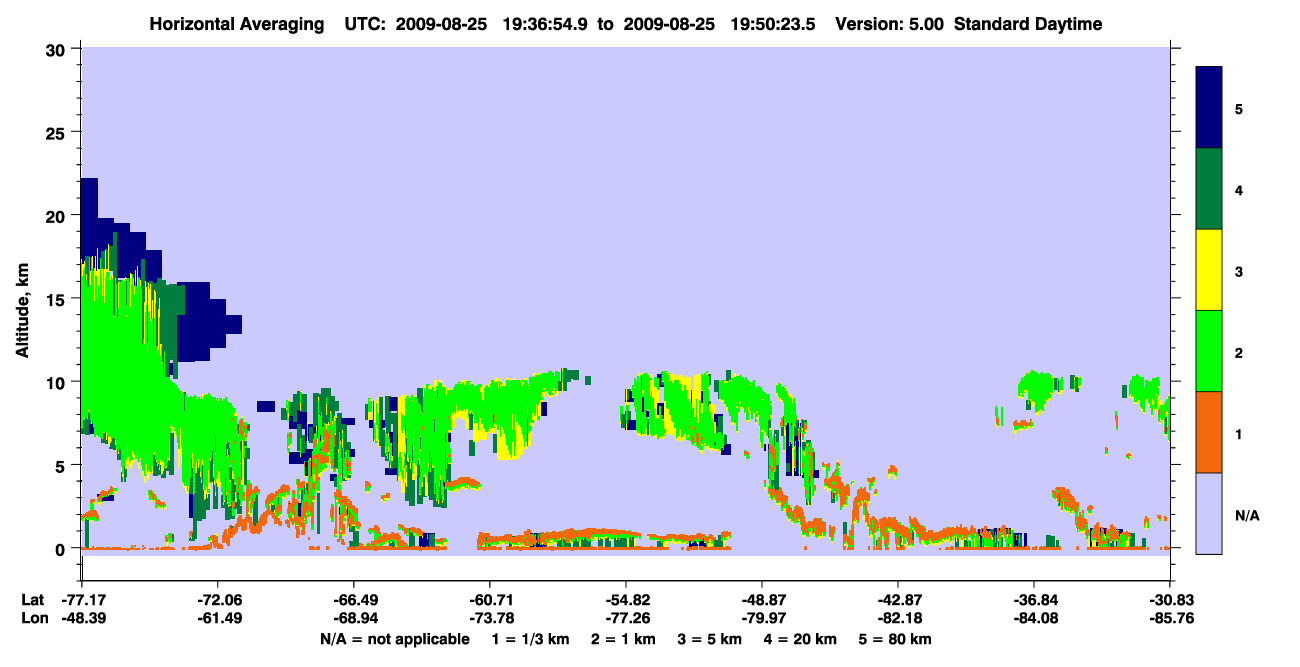This screenshot has height=667, width=1300.
Task: Click latitude value -48.87
Action: (x=762, y=600)
